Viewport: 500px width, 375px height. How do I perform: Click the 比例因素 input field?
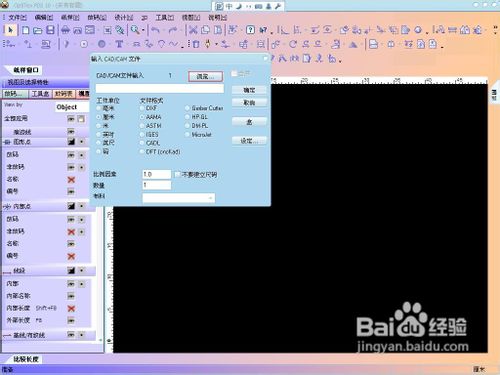click(157, 174)
